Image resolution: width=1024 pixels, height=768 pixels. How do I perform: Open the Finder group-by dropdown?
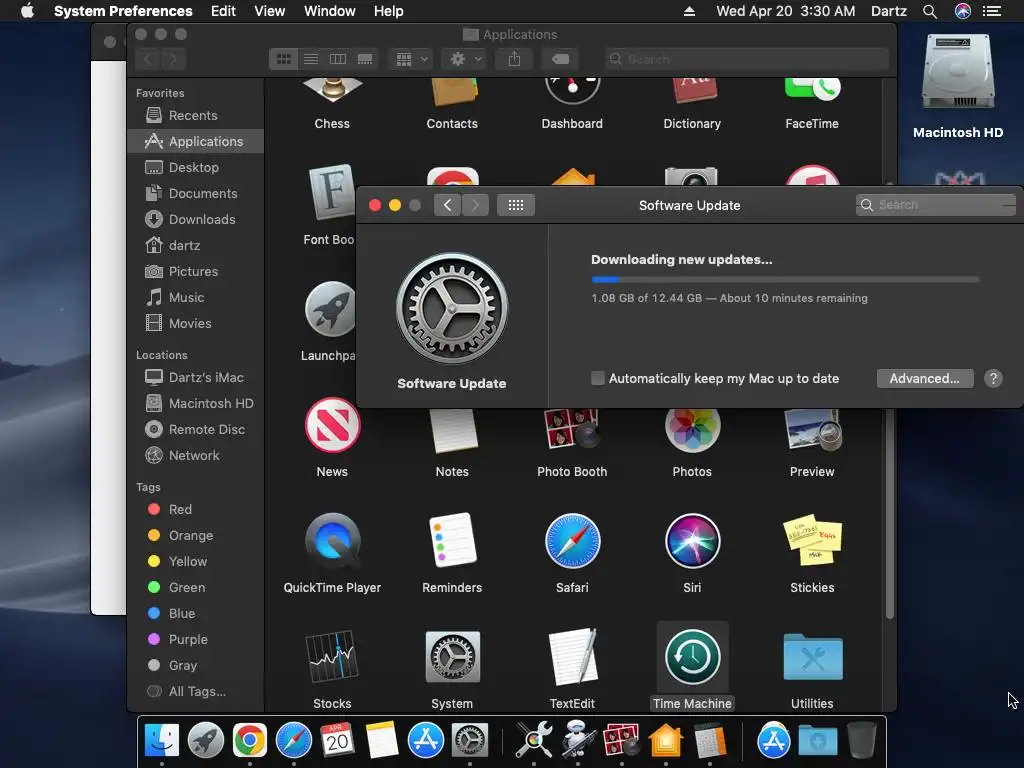(411, 59)
